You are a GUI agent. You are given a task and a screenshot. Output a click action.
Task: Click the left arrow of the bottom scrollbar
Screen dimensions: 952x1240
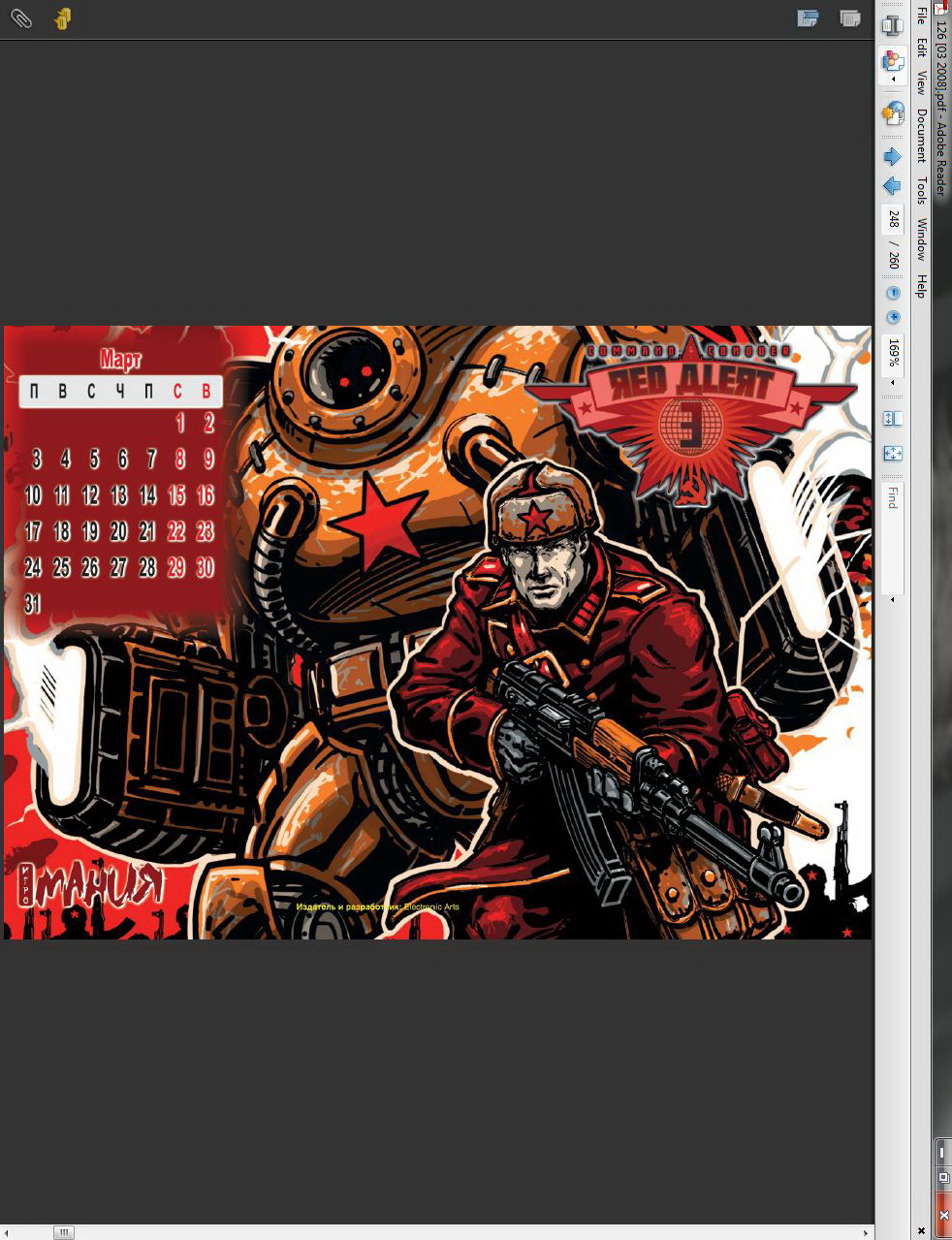(x=6, y=1232)
